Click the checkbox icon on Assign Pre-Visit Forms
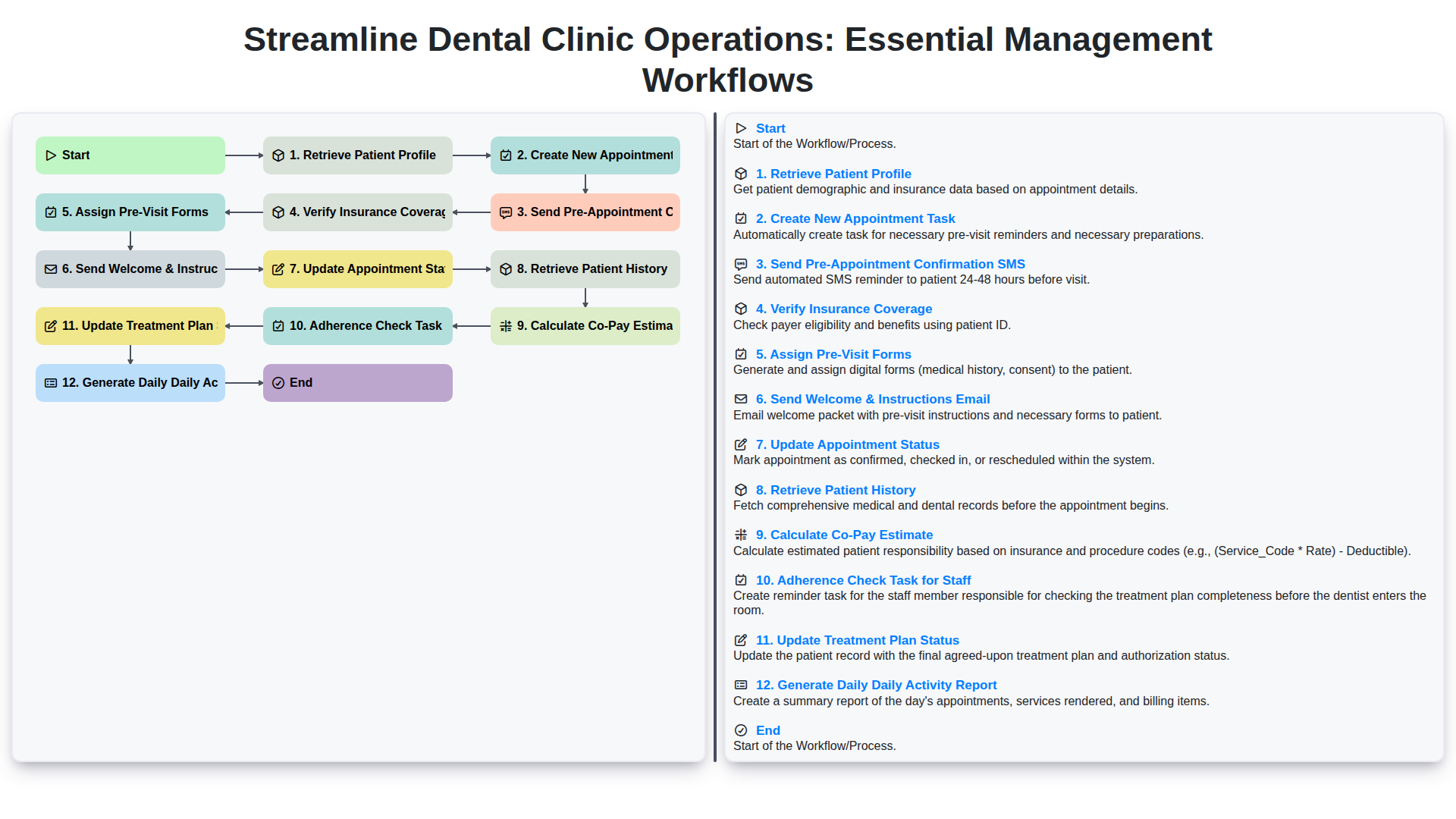This screenshot has height=819, width=1456. click(x=51, y=212)
